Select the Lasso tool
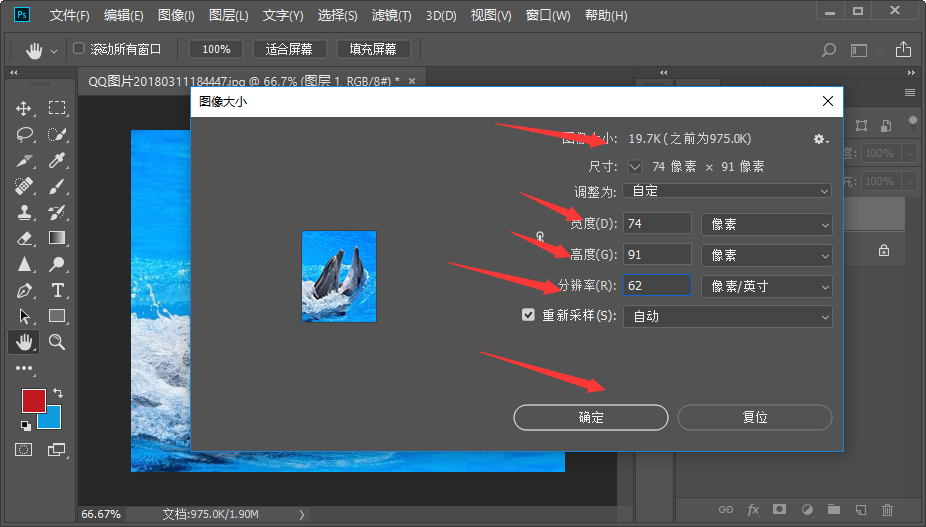 (x=24, y=134)
